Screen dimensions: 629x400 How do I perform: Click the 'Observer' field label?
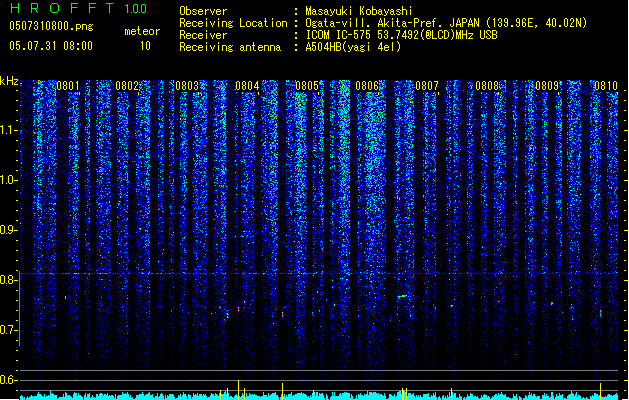(203, 11)
